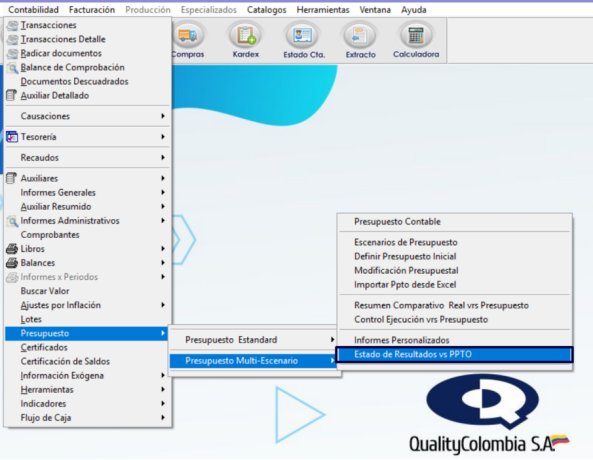Viewport: 593px width, 460px height.
Task: Select Modificación Presupuestal
Action: click(x=455, y=270)
